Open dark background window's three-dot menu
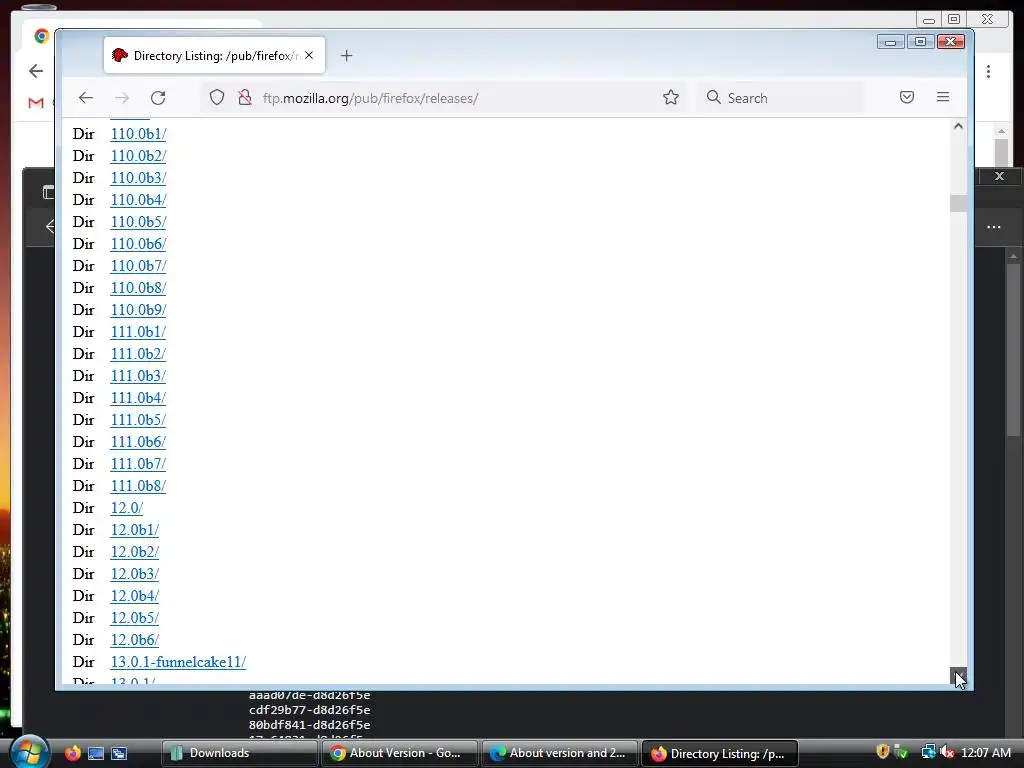This screenshot has height=768, width=1024. tap(993, 227)
